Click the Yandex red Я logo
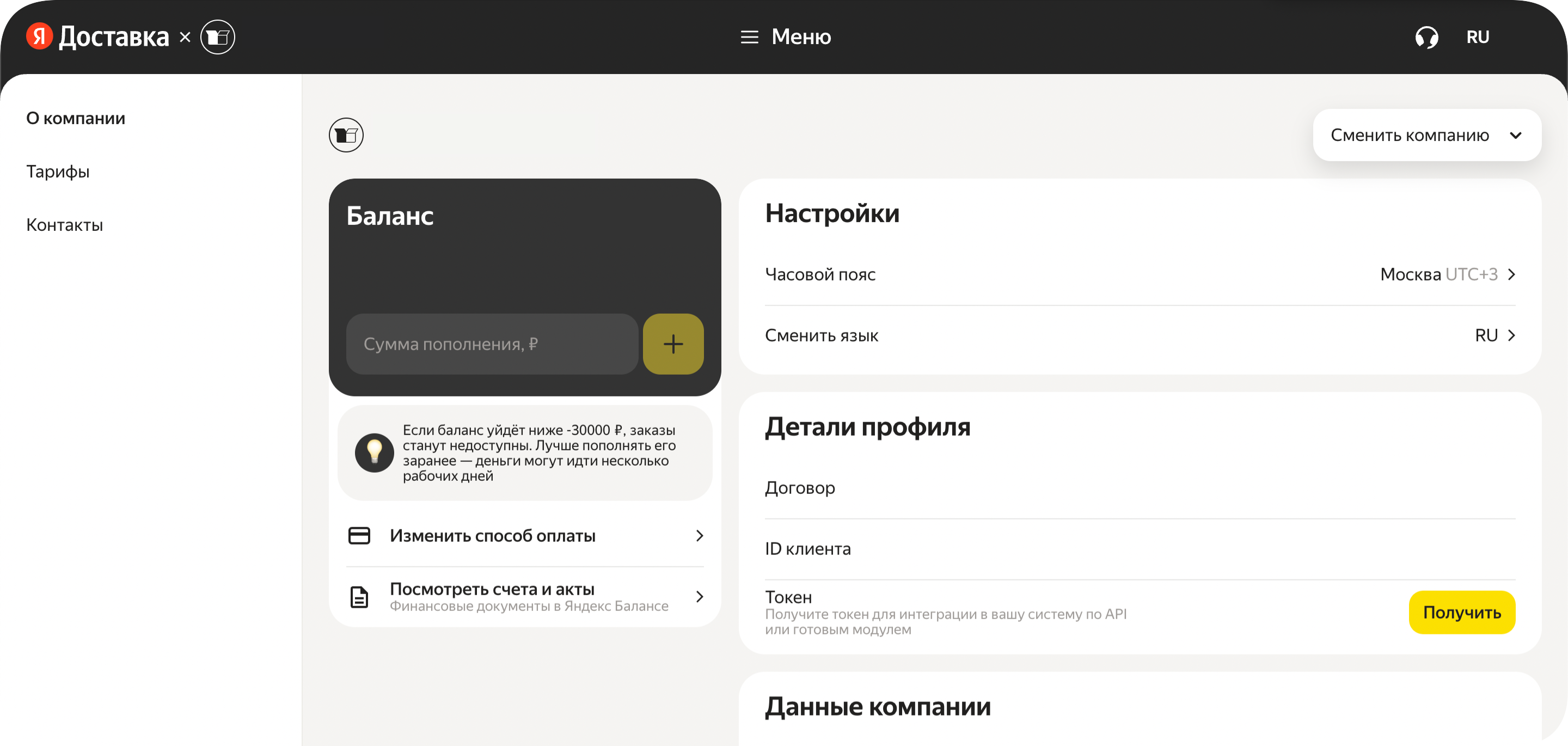 40,36
